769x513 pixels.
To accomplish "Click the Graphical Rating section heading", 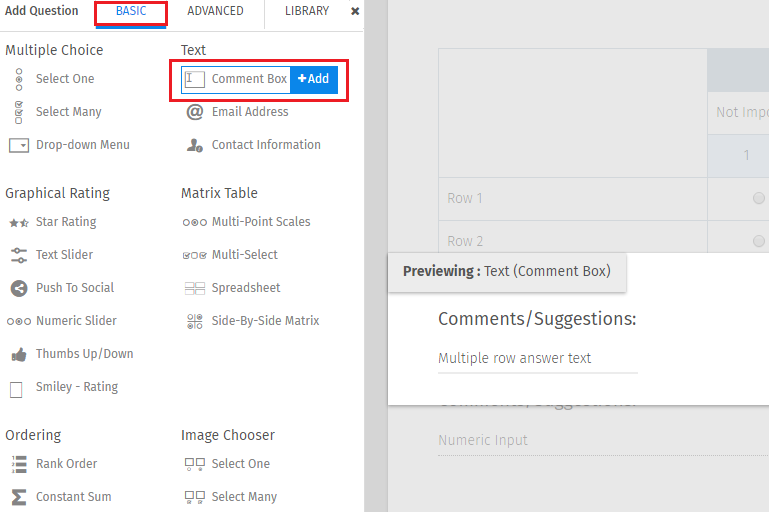I will click(57, 194).
